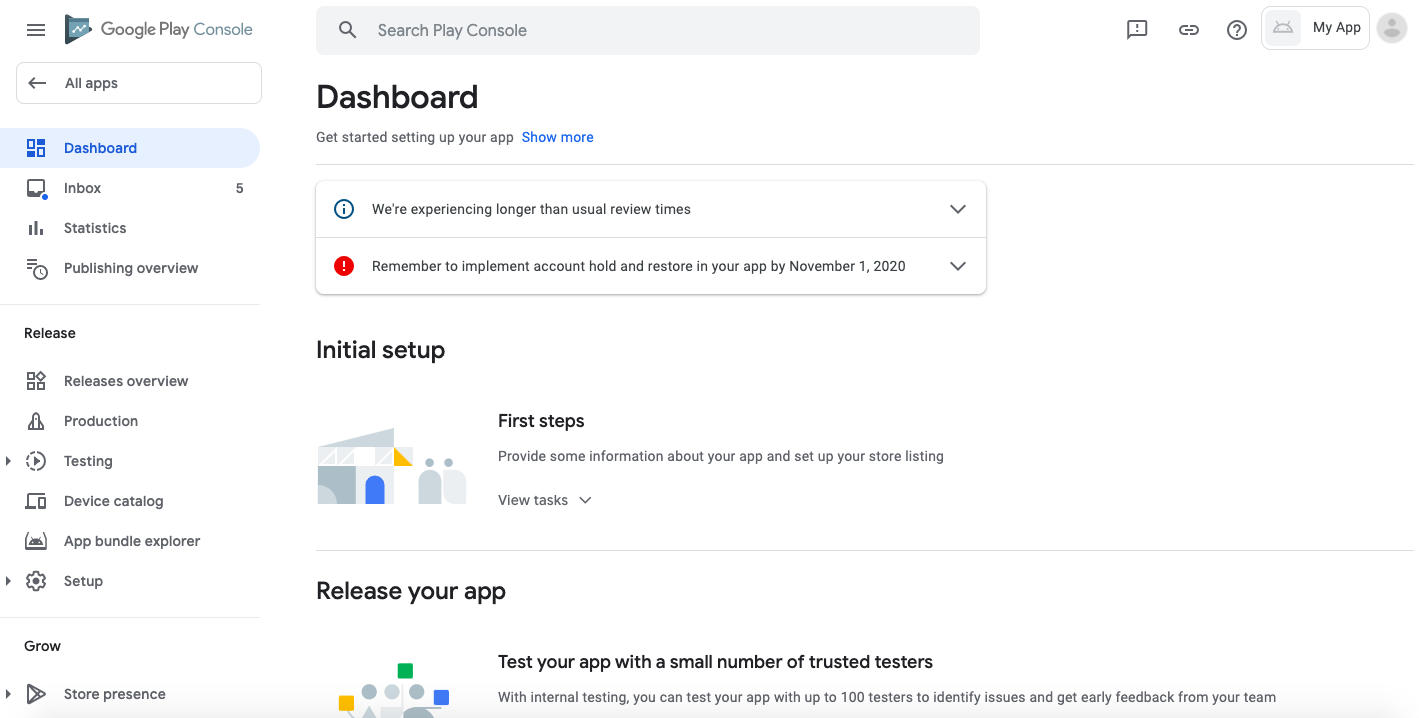This screenshot has height=718, width=1419.
Task: Click the Google Play Console logo
Action: click(160, 30)
